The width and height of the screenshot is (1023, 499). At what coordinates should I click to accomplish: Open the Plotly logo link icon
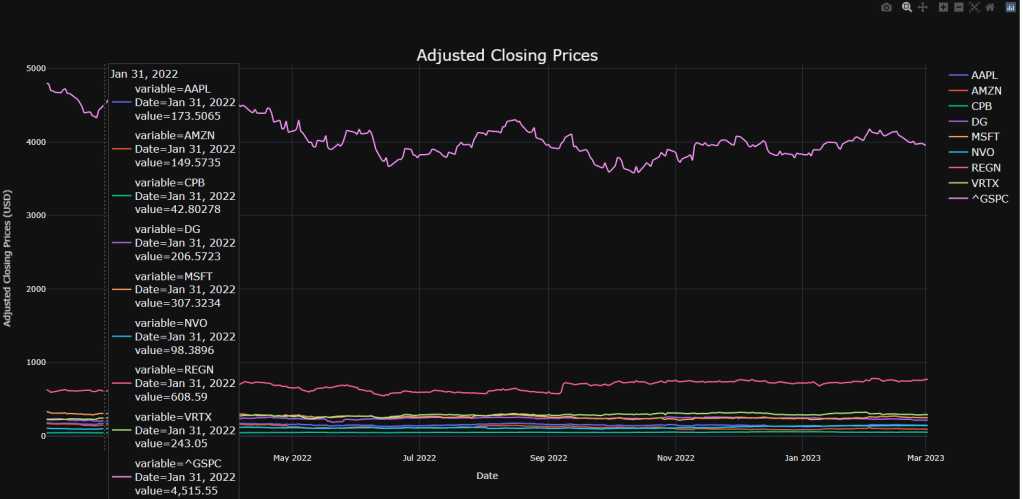1010,7
